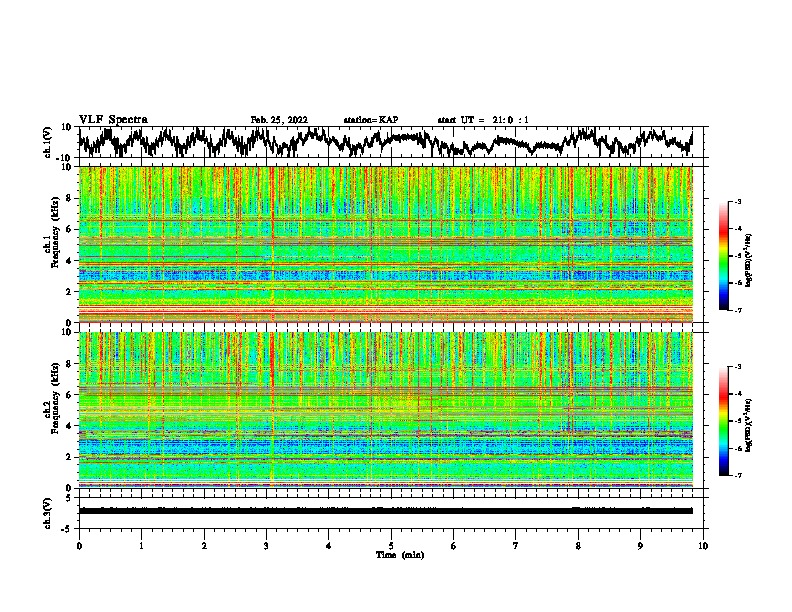Click time tick label '5' on the x-axis
The image size is (792, 612).
391,546
